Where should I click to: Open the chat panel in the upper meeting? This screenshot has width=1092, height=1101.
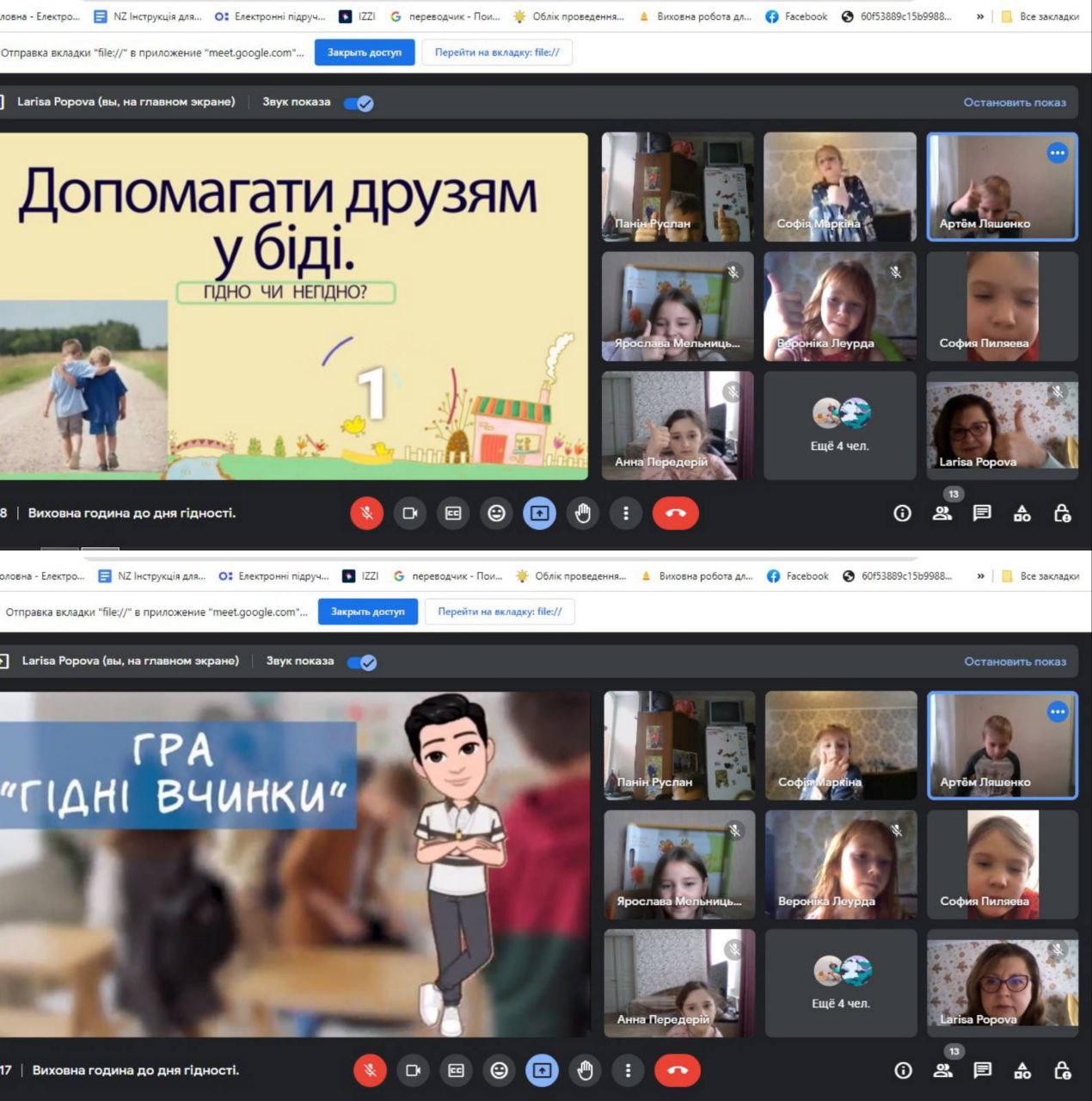(x=982, y=514)
